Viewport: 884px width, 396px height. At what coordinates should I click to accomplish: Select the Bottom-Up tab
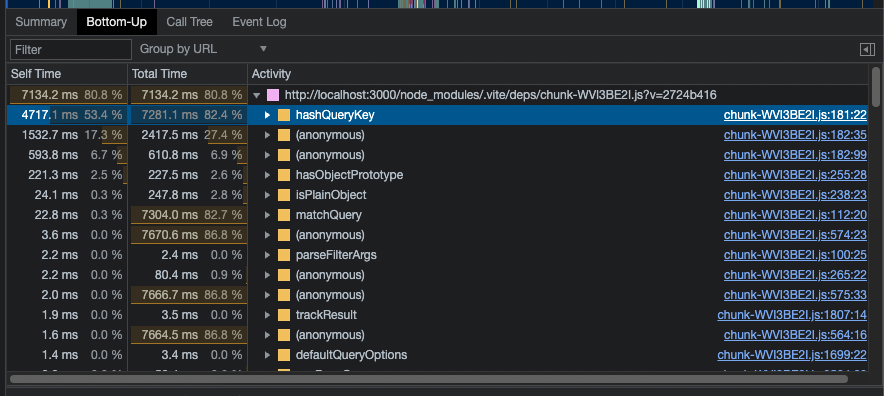click(x=117, y=22)
